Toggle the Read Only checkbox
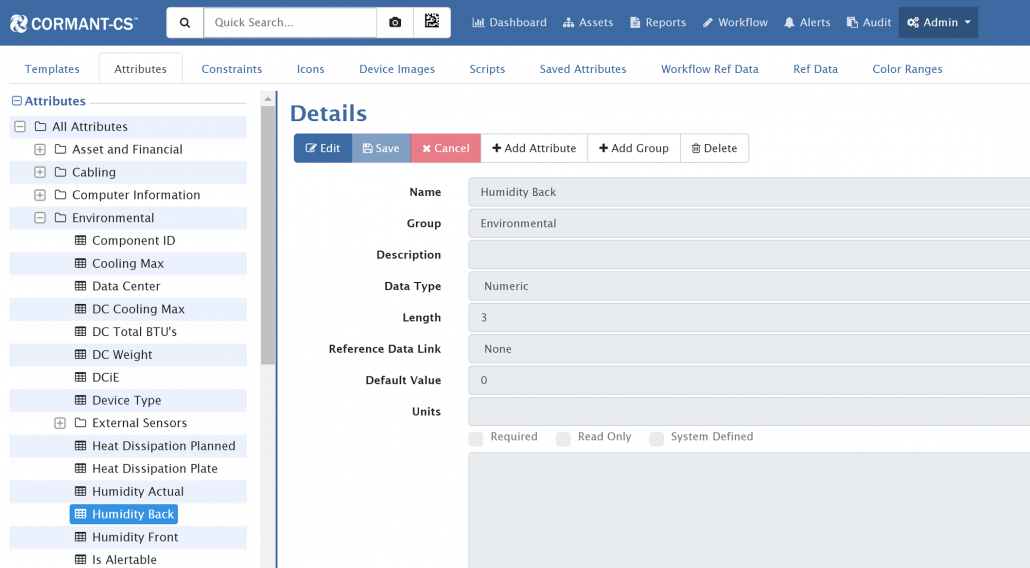This screenshot has height=568, width=1030. 563,438
